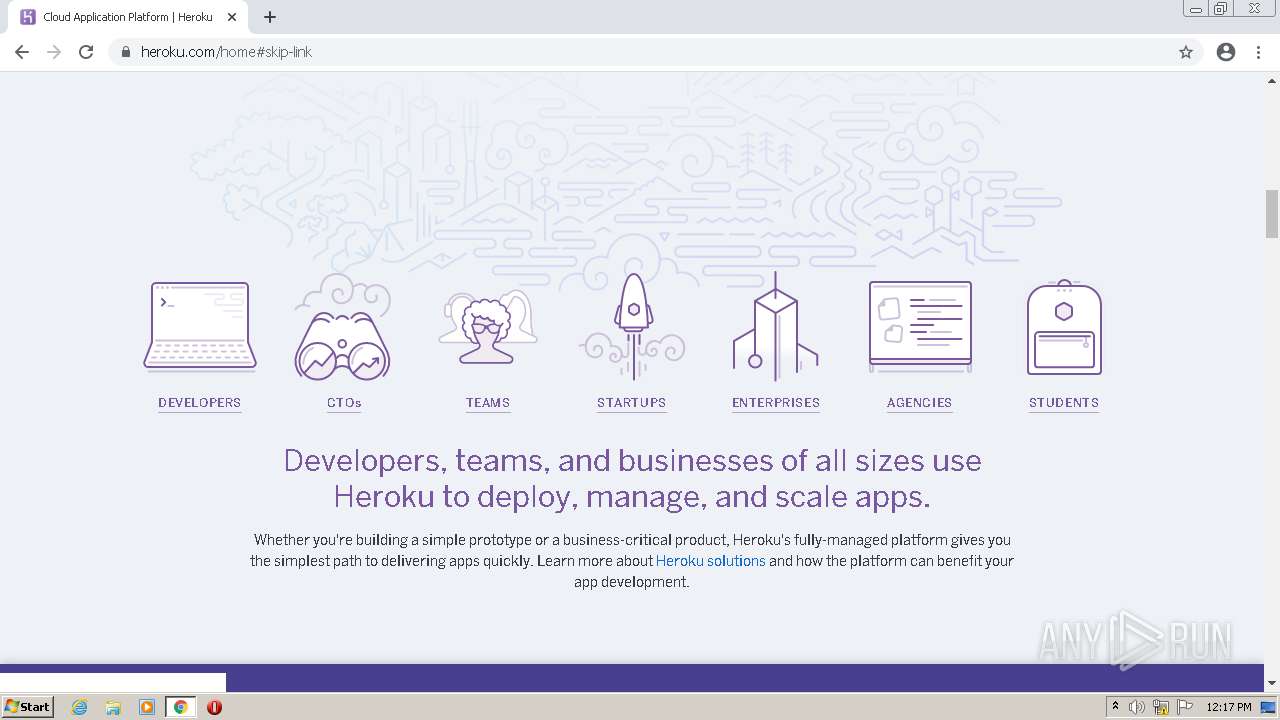Click the Teams people icon
The width and height of the screenshot is (1280, 720).
(x=488, y=328)
